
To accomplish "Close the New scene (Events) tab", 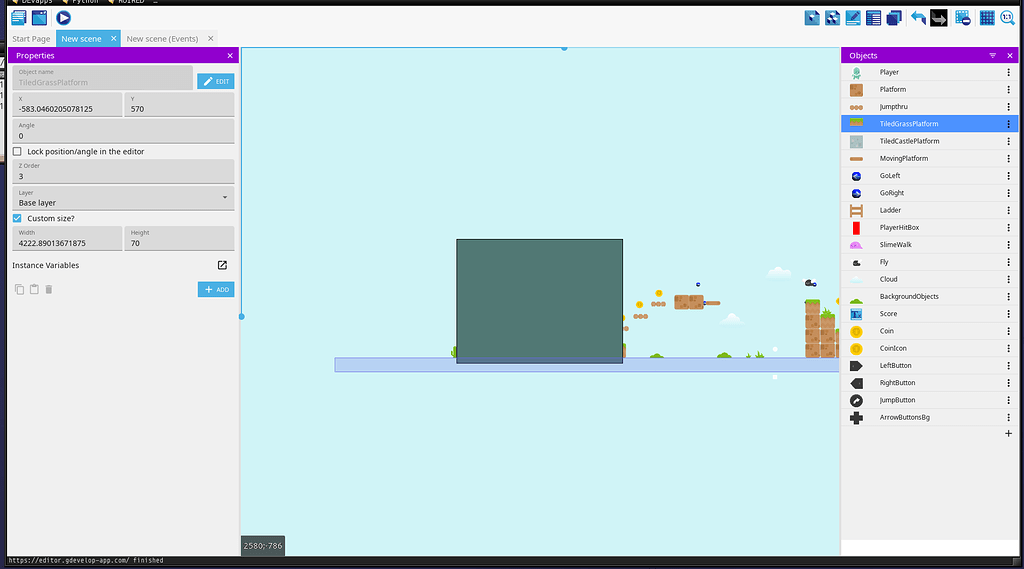I will tap(210, 39).
